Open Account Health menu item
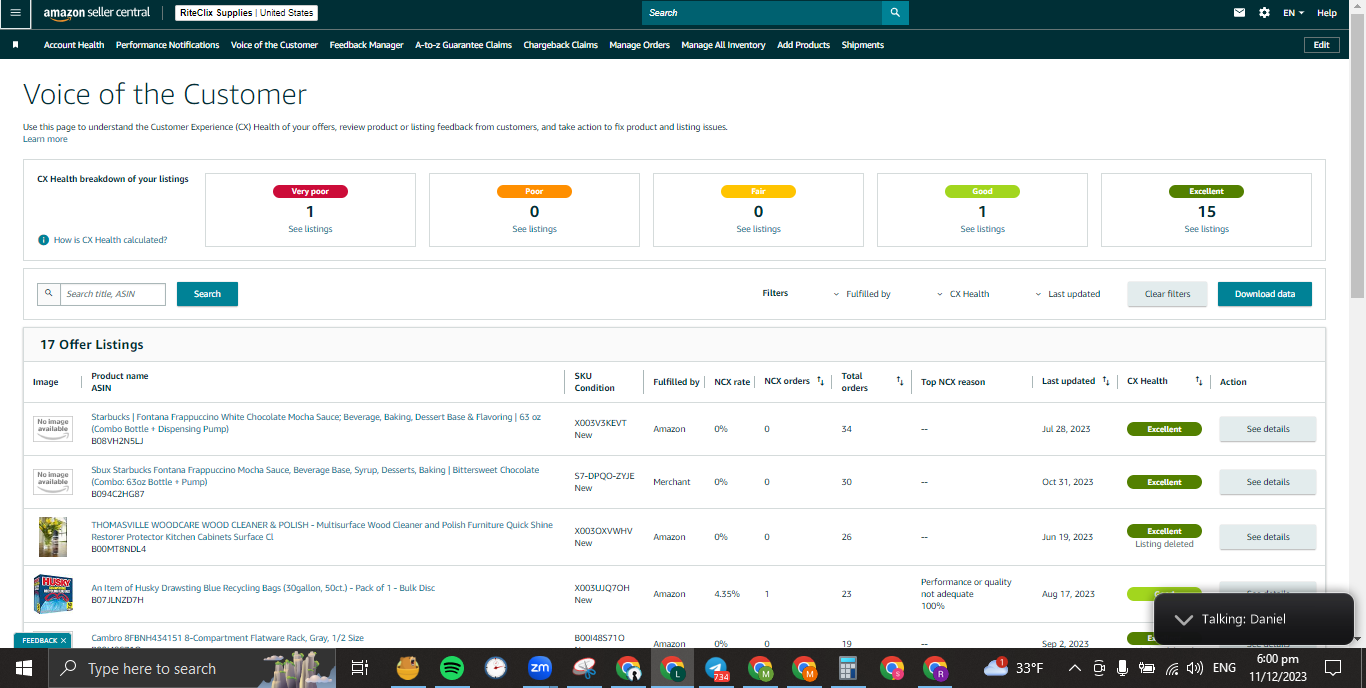The image size is (1366, 688). 74,45
